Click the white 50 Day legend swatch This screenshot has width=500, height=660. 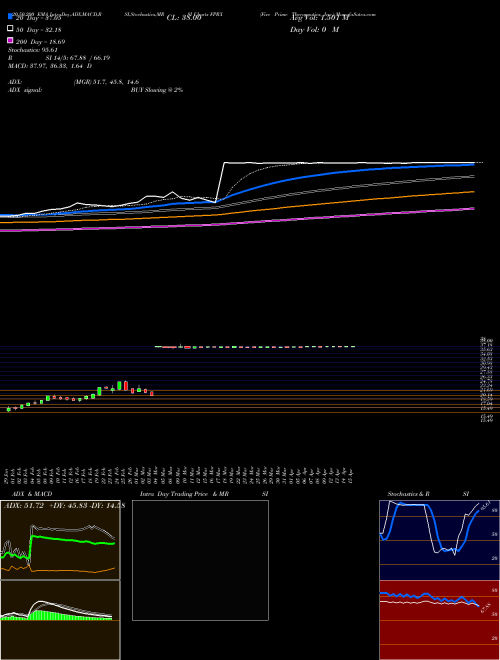[x=10, y=29]
